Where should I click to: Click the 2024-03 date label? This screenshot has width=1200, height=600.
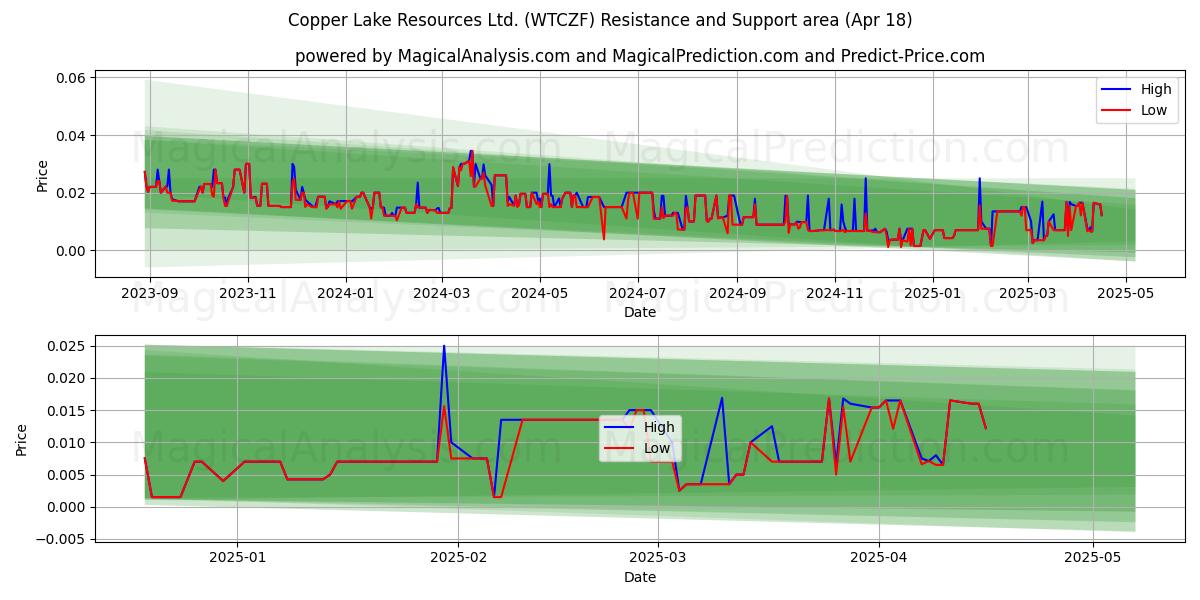[441, 293]
